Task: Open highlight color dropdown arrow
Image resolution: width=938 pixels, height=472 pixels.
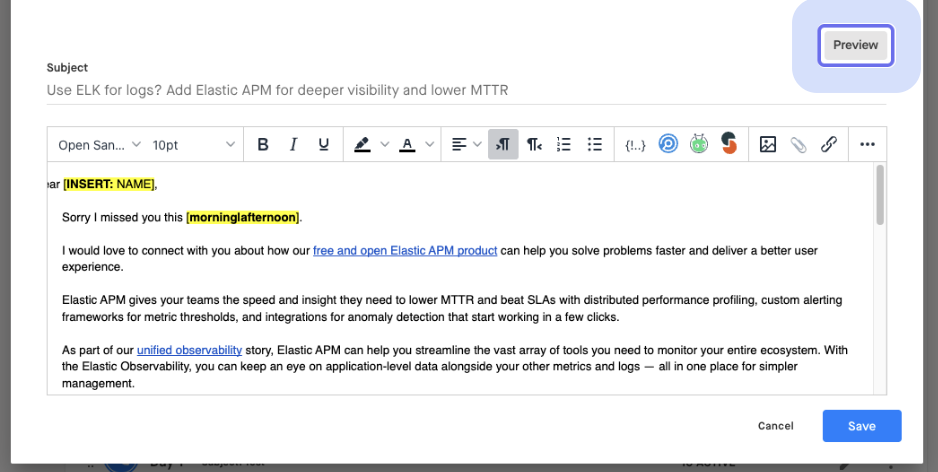Action: (x=385, y=145)
